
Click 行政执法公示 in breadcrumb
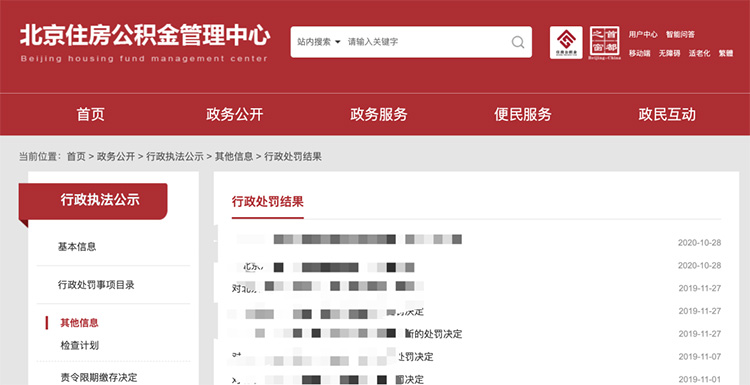click(175, 156)
